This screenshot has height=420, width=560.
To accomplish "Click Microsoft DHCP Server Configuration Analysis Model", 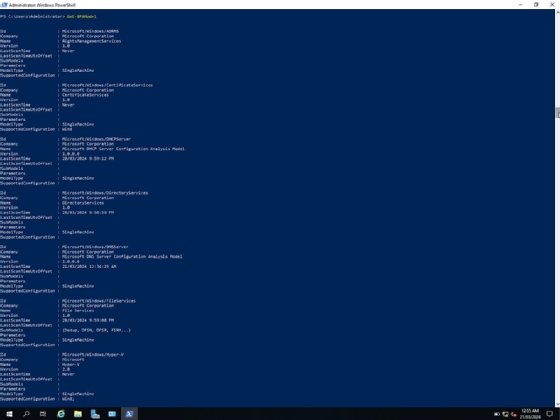I will pyautogui.click(x=123, y=149).
